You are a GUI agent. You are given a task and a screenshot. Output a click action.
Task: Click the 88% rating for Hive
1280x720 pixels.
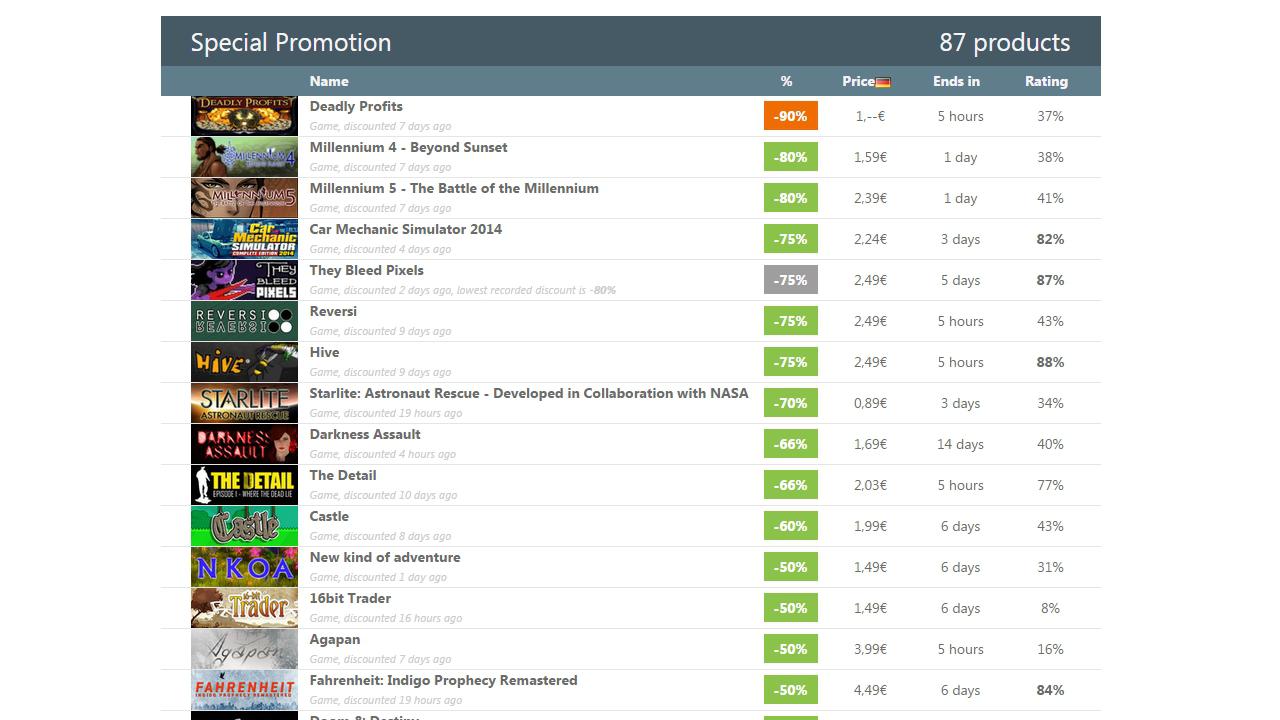coord(1050,362)
